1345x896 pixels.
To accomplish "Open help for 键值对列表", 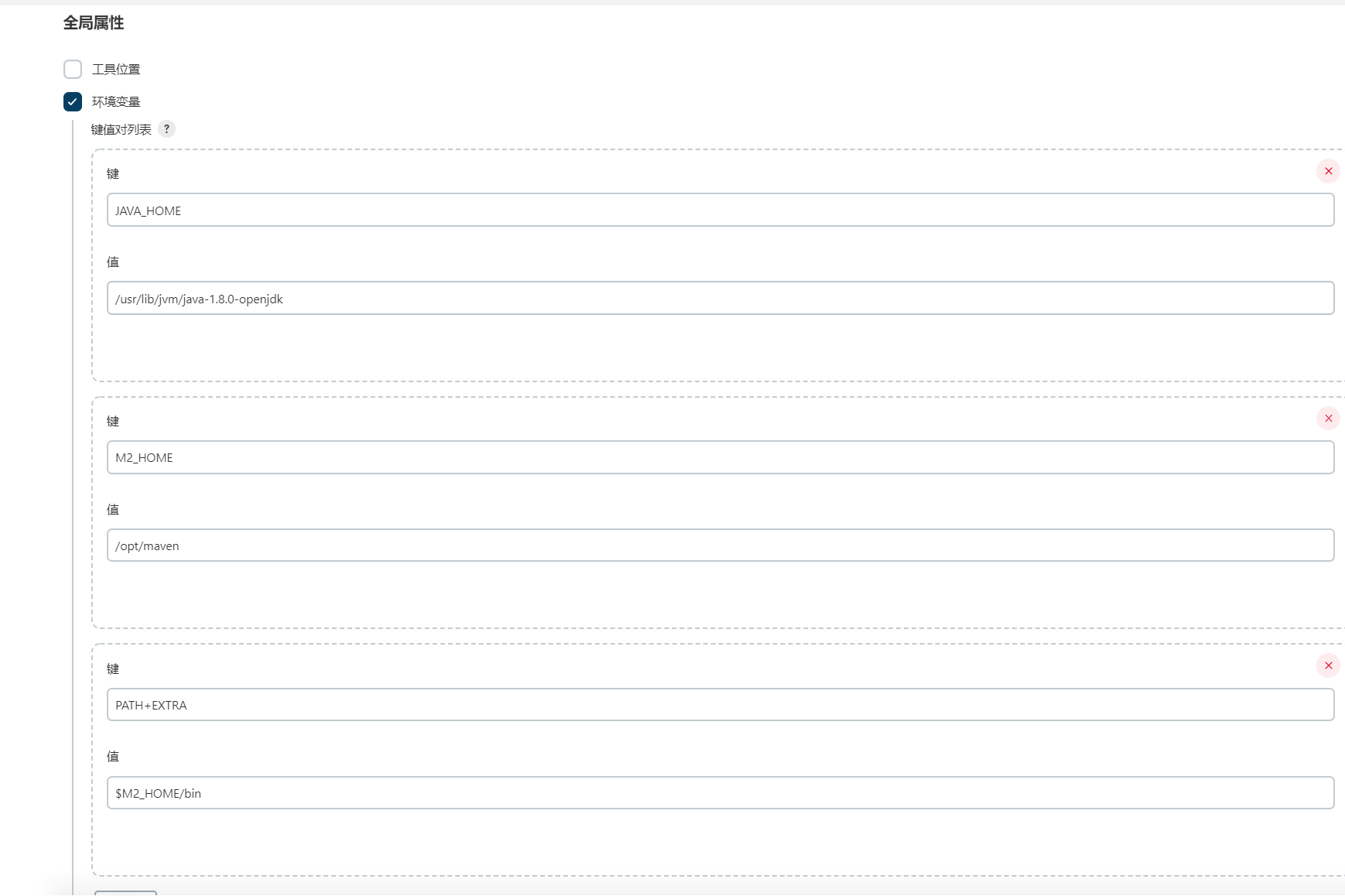I will click(166, 129).
